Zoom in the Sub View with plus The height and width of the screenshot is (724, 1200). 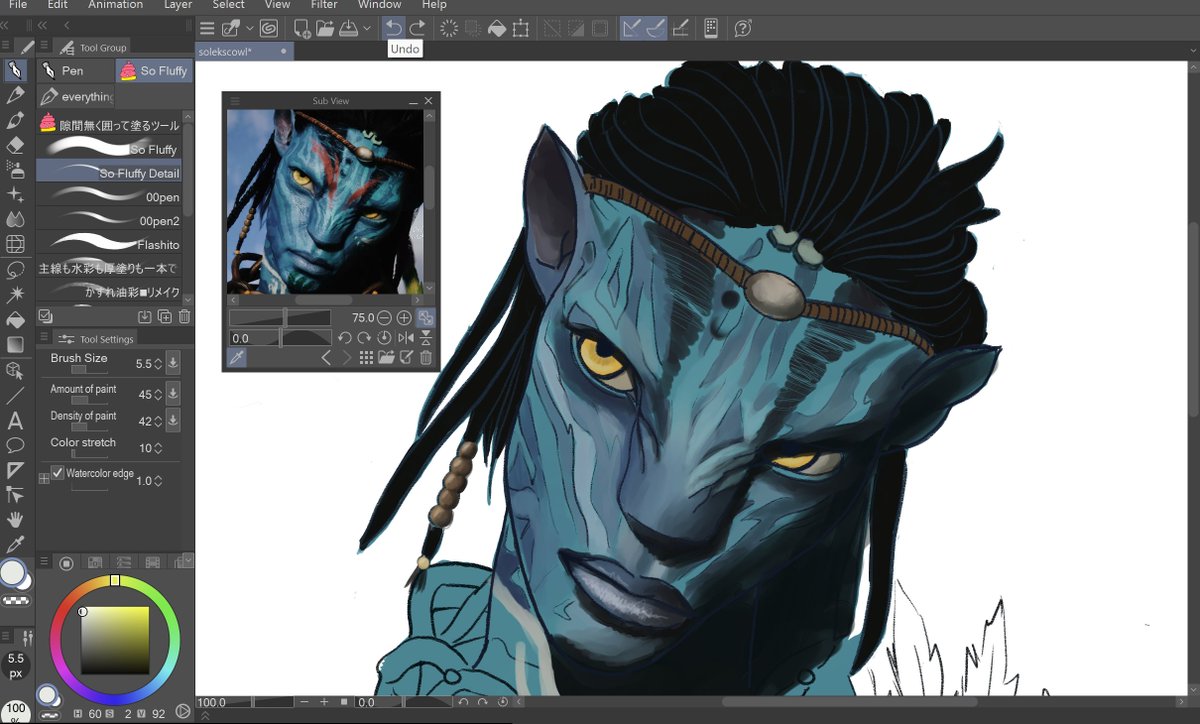tap(404, 318)
